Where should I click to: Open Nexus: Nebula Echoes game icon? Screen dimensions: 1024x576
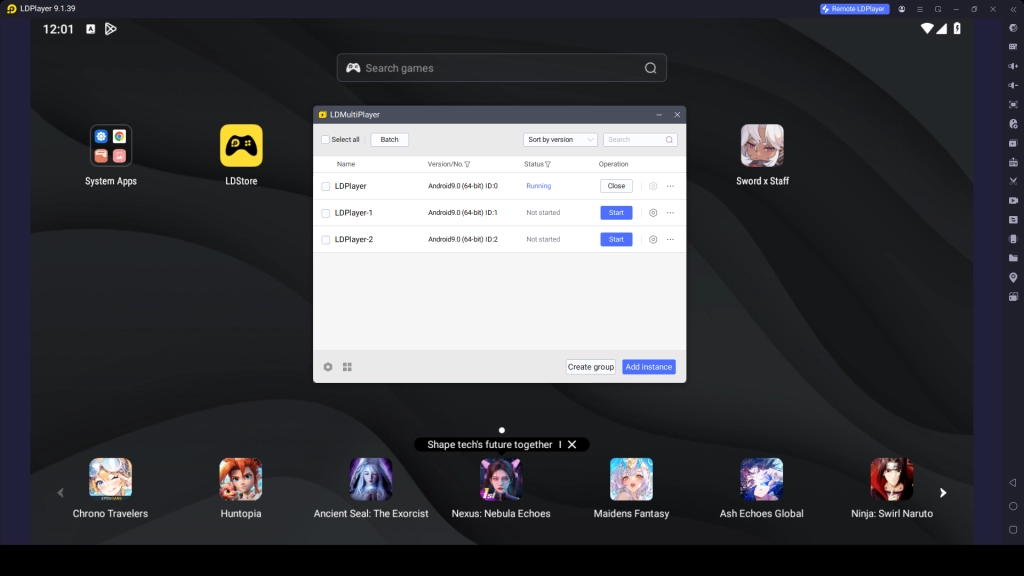pyautogui.click(x=501, y=479)
